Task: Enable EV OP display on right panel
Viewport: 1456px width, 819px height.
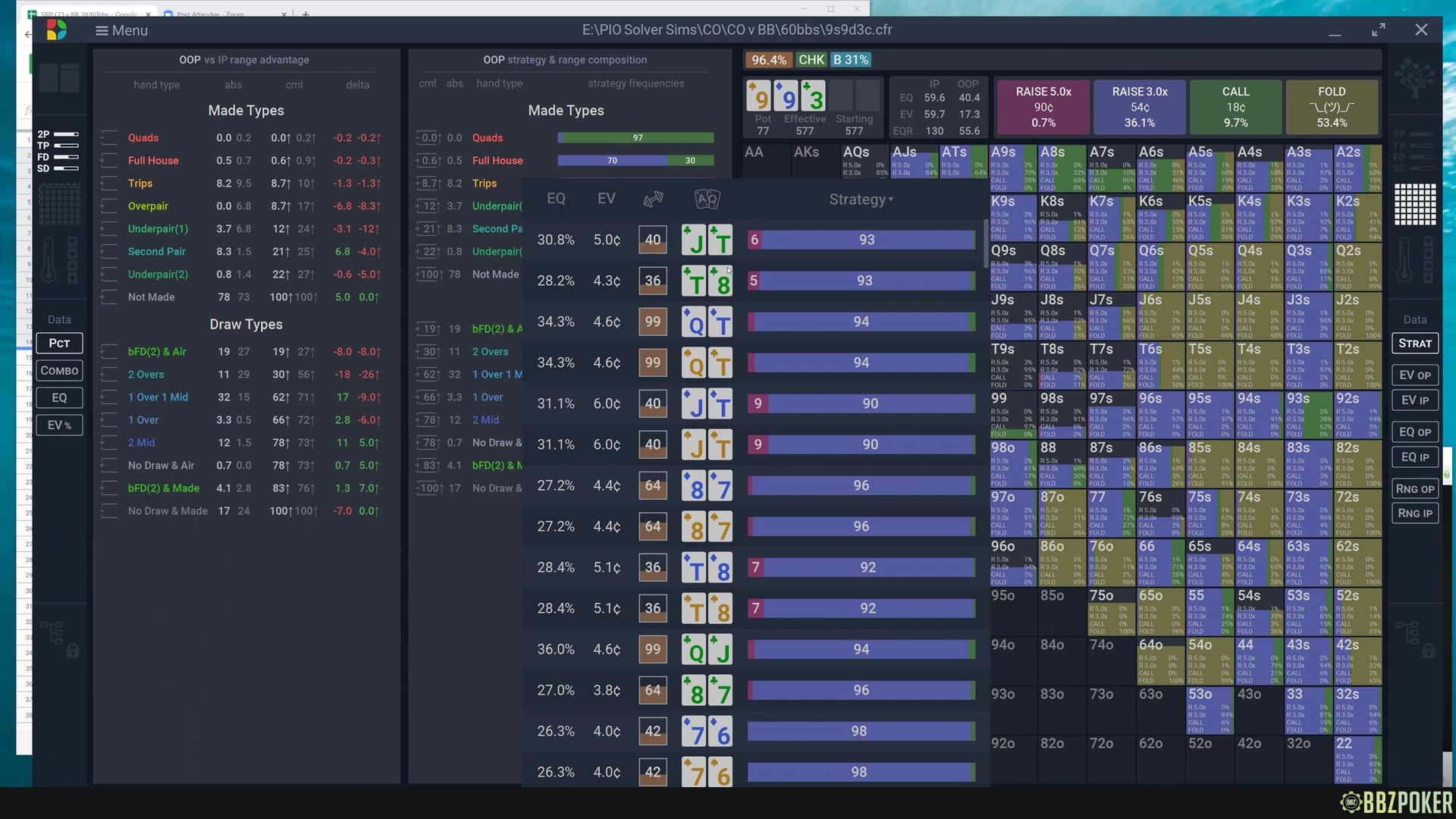Action: pos(1414,375)
